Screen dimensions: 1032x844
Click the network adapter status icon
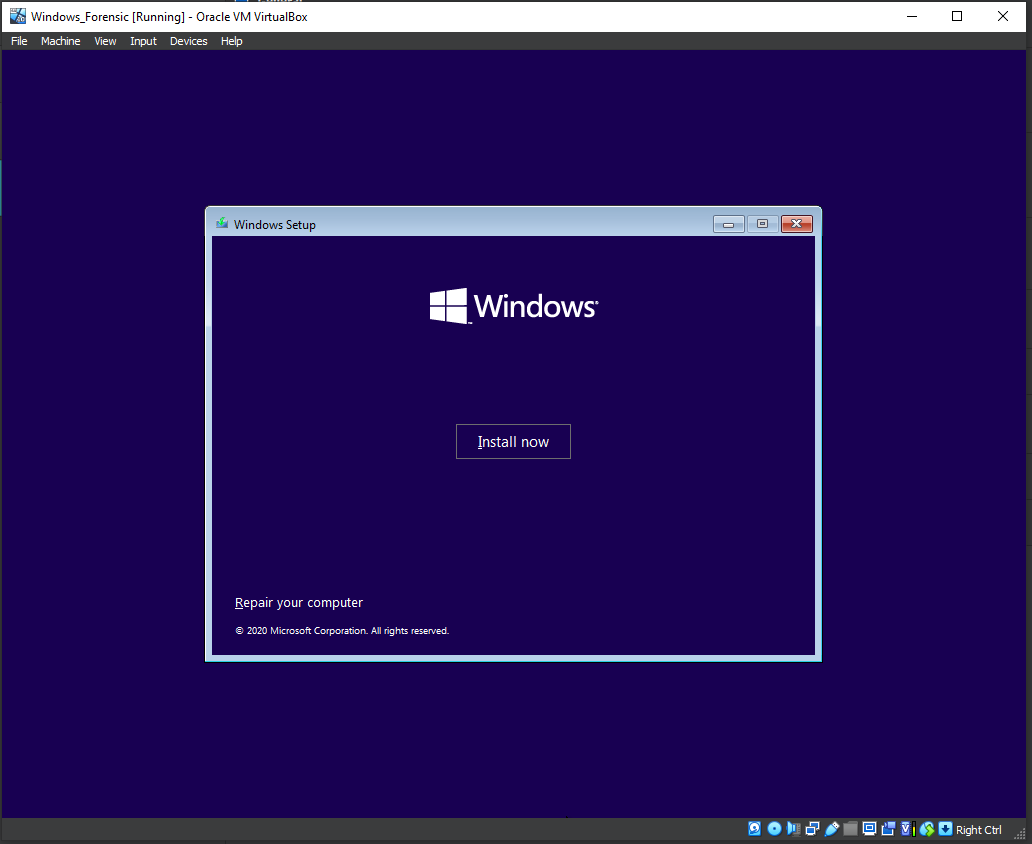tap(813, 829)
